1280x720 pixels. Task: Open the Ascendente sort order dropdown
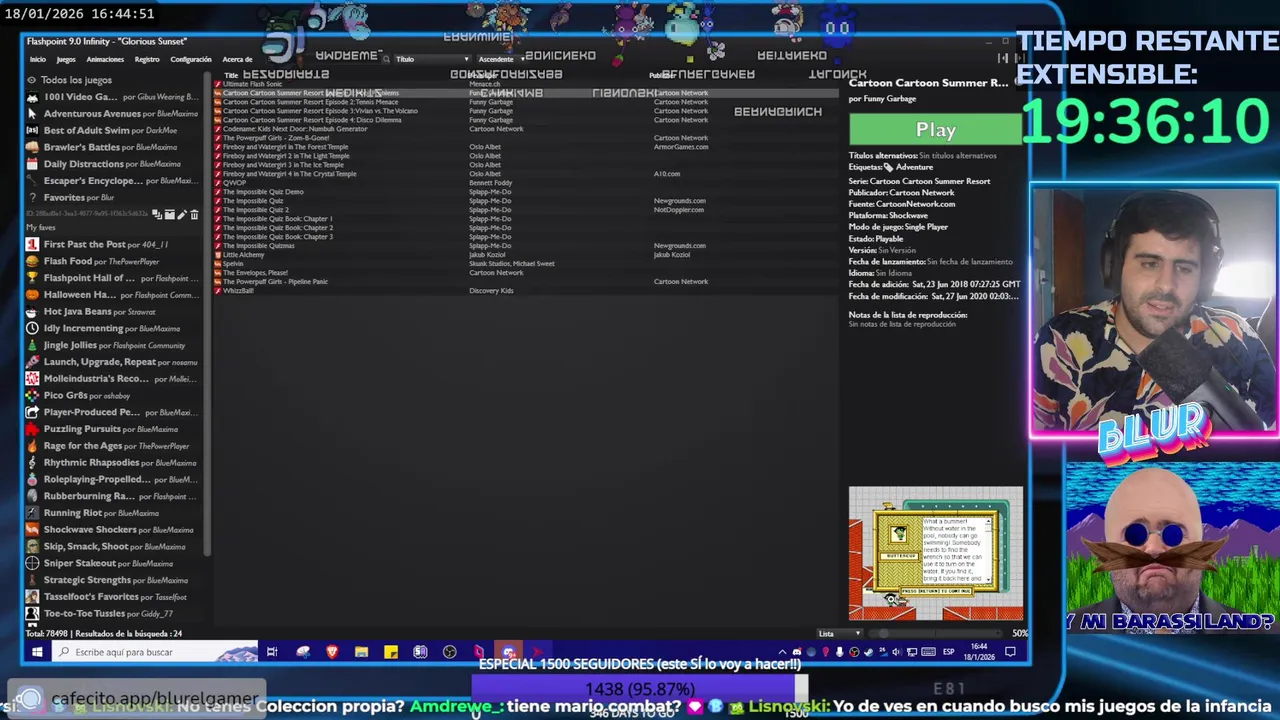click(502, 59)
